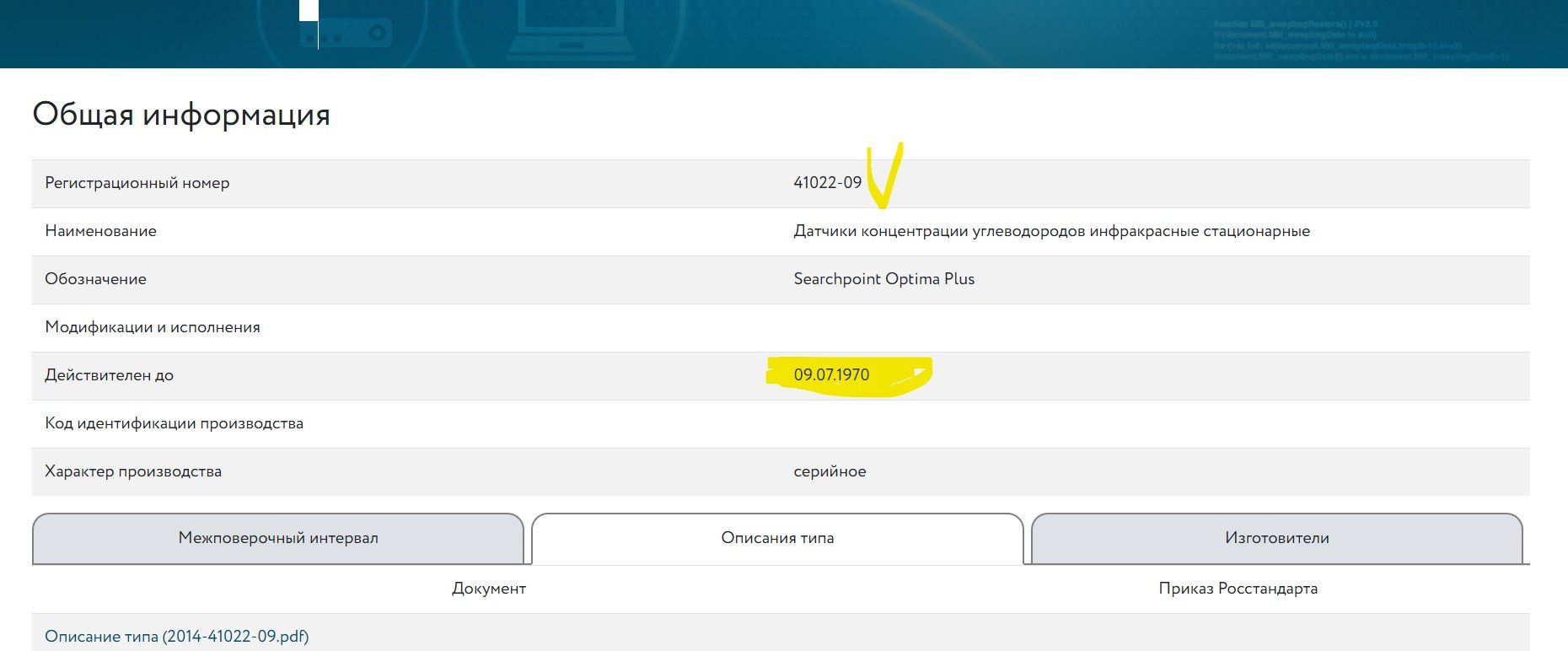Click the Действителен до label
This screenshot has height=651, width=1568.
coord(109,375)
